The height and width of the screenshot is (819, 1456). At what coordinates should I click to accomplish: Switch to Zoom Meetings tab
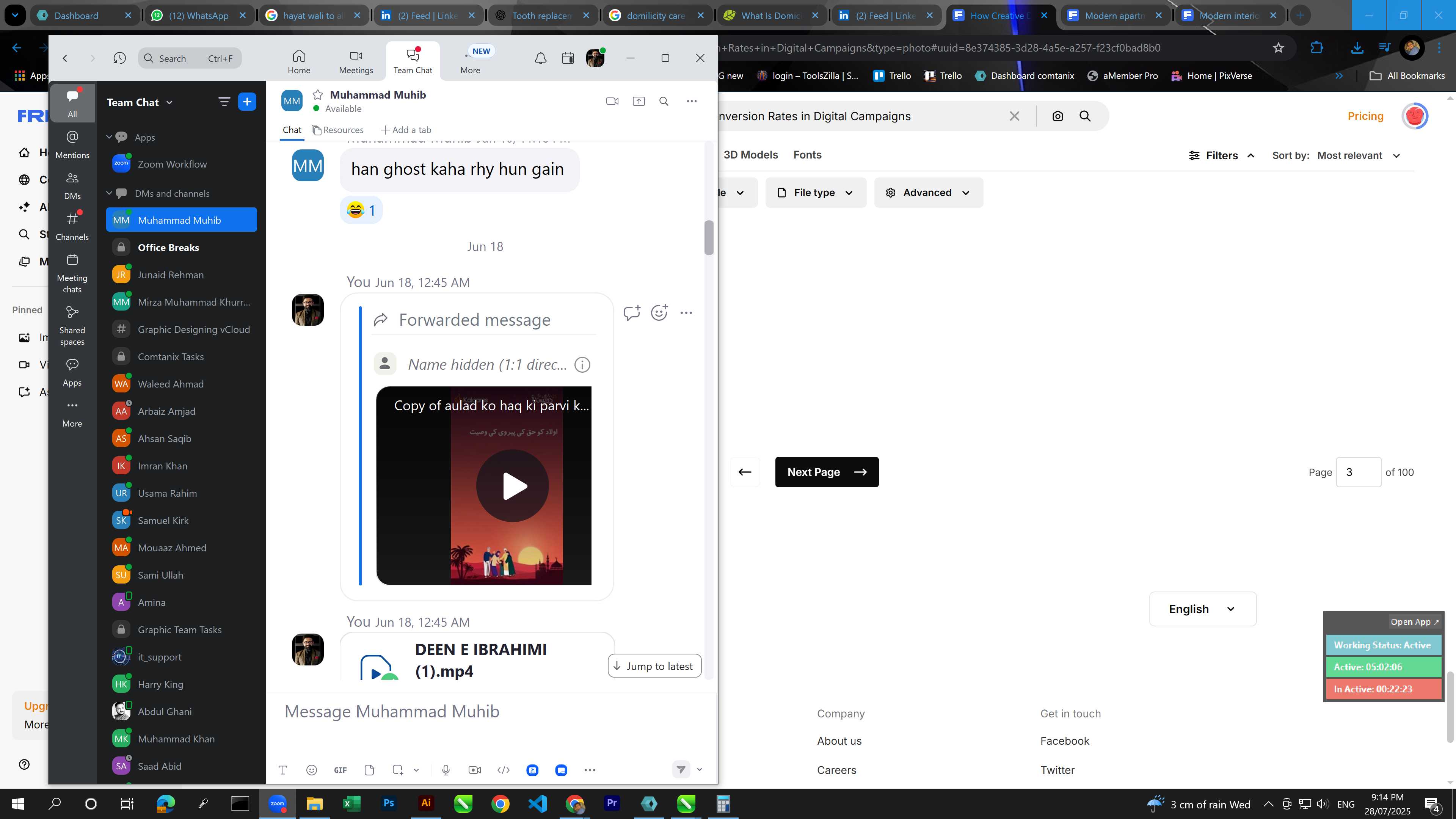[x=356, y=61]
